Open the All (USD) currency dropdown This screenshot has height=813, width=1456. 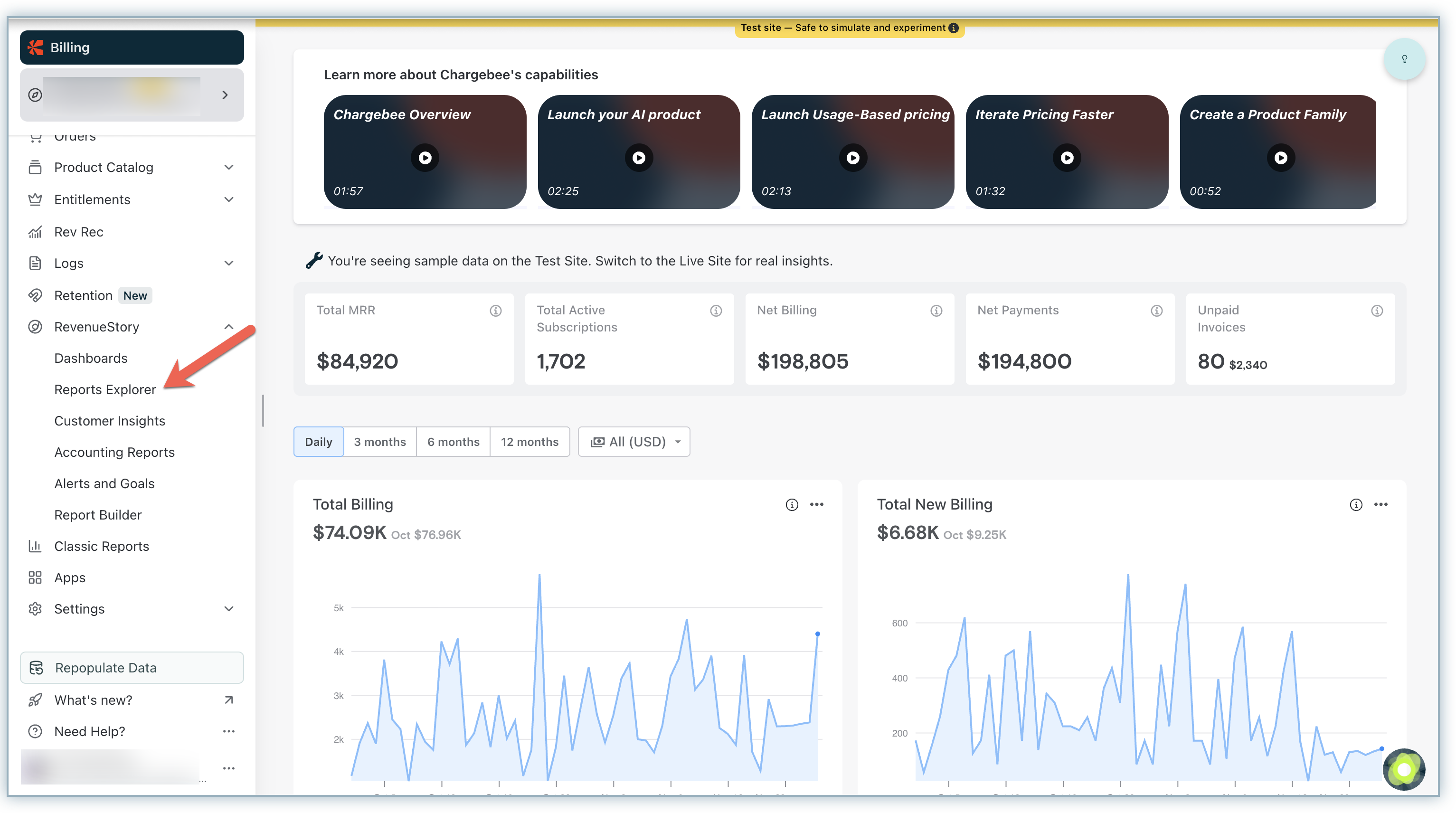pyautogui.click(x=634, y=442)
